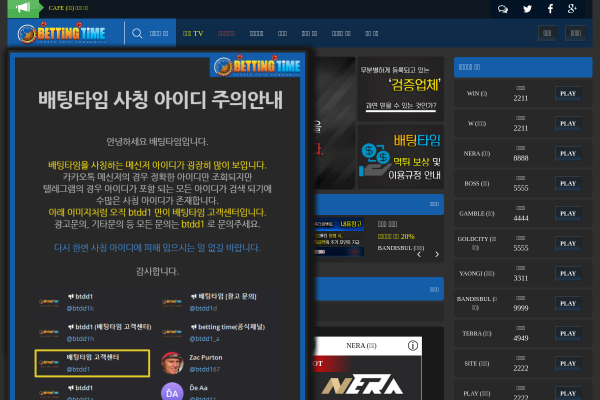Click Zac Purton profile avatar
The image size is (600, 400).
[172, 363]
